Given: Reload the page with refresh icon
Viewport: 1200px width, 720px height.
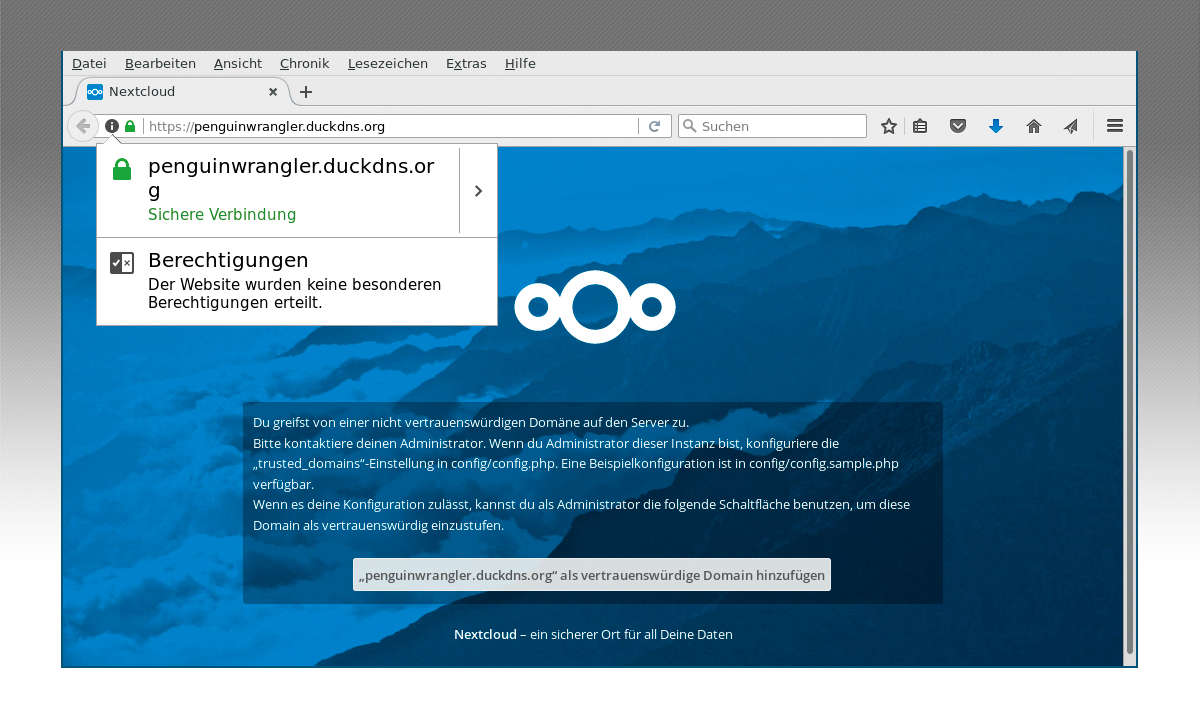Looking at the screenshot, I should pos(654,126).
